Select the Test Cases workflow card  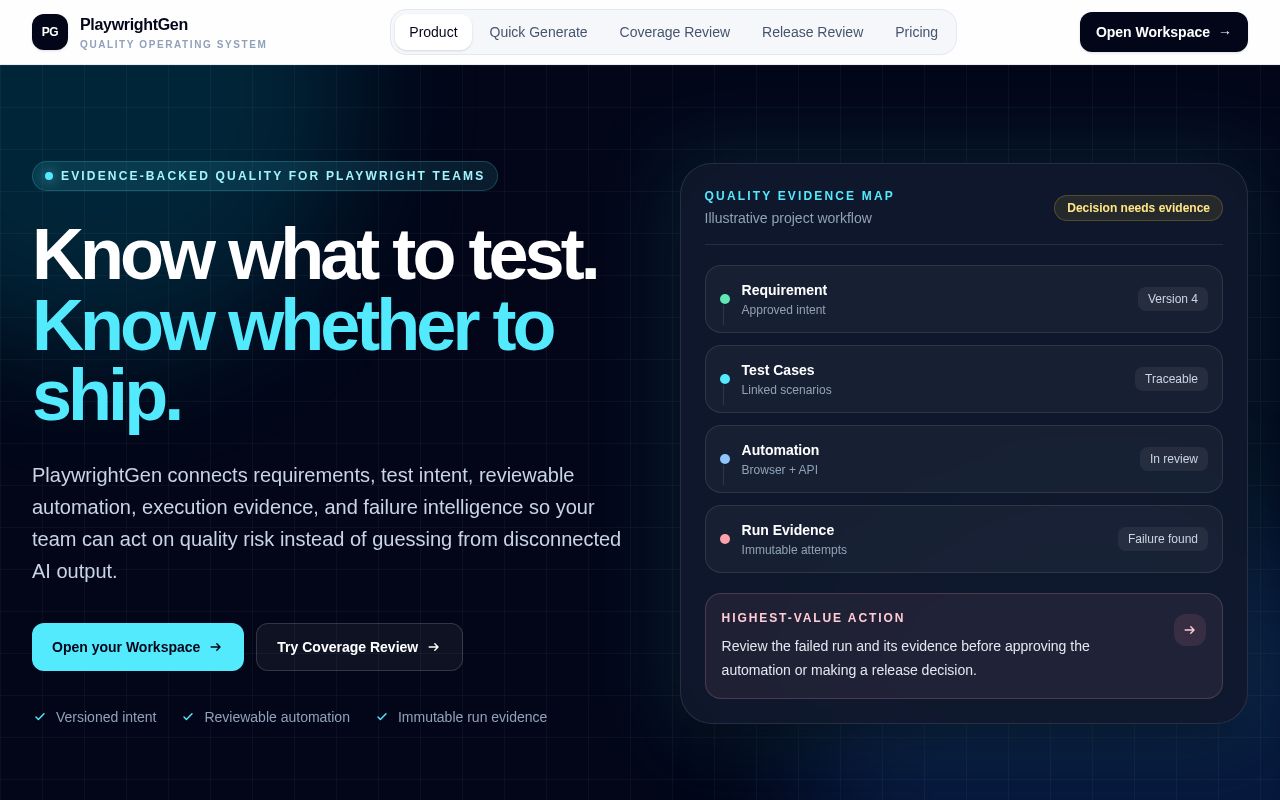tap(964, 379)
